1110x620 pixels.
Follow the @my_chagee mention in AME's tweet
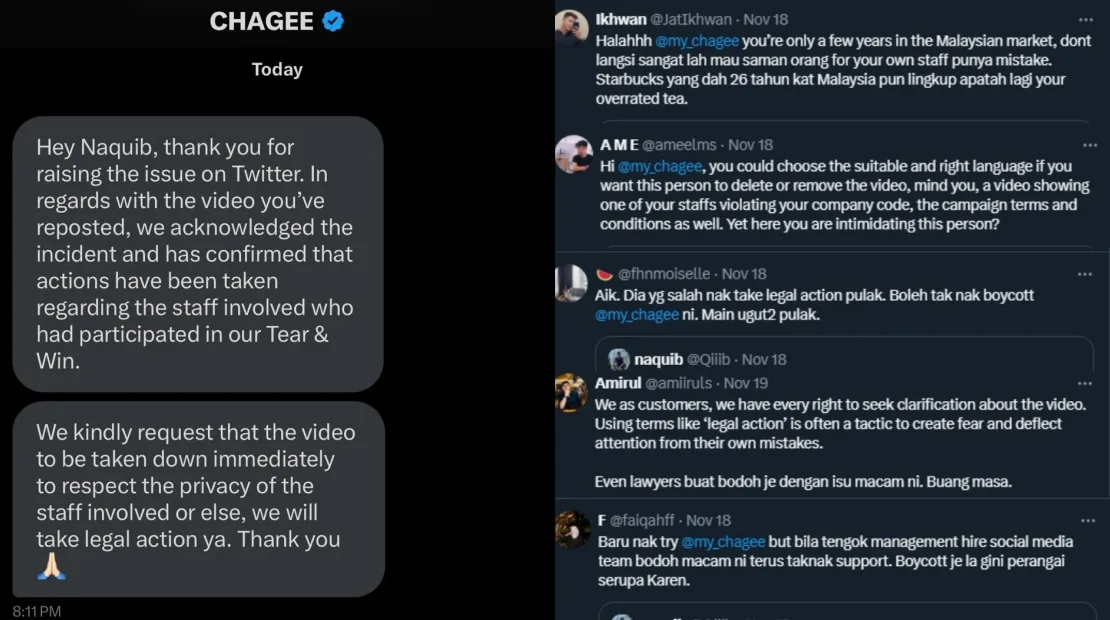click(661, 167)
